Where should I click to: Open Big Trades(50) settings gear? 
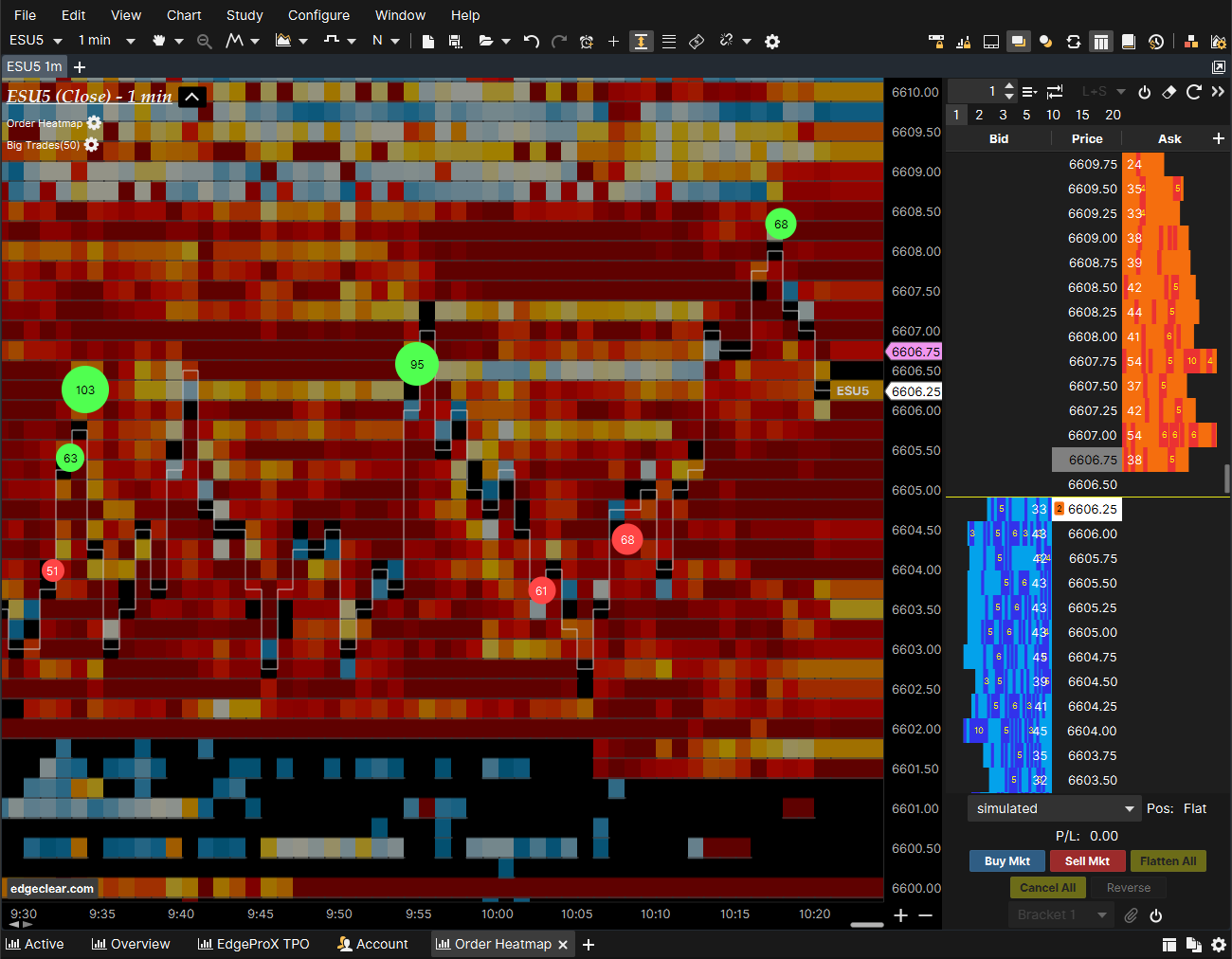point(91,145)
